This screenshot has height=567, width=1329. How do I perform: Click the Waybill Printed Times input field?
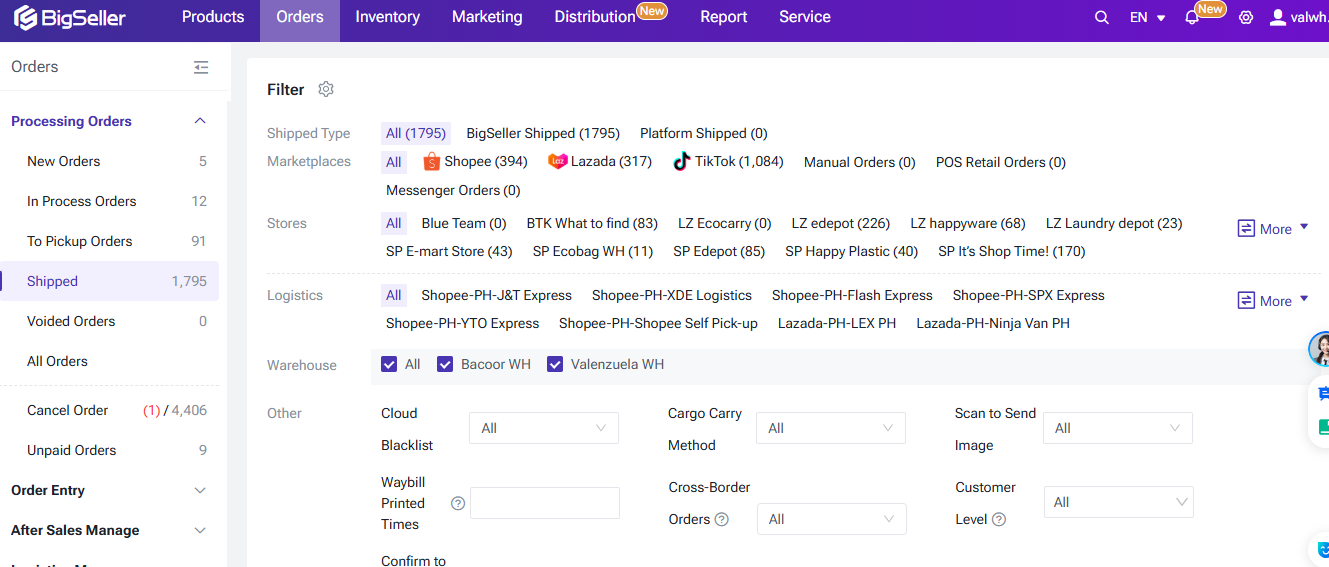545,503
